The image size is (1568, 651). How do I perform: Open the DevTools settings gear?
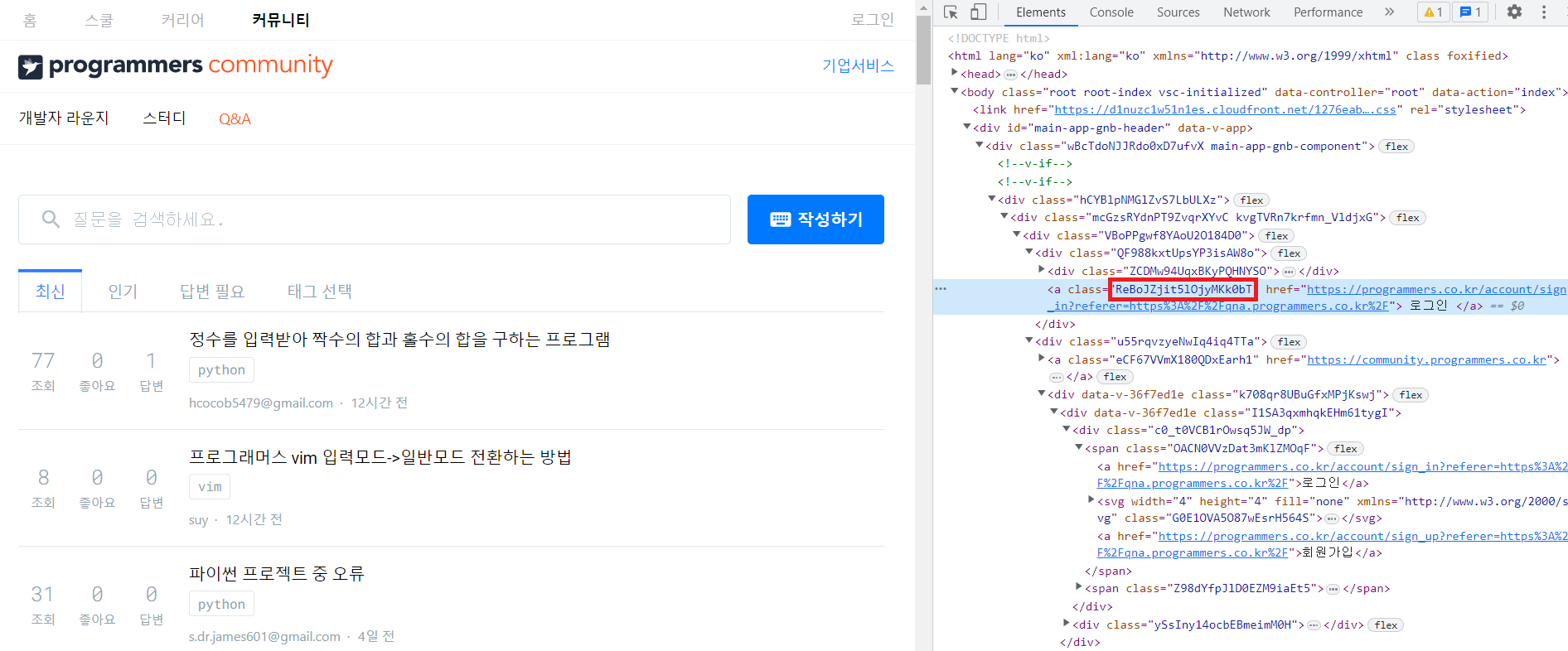coord(1514,12)
